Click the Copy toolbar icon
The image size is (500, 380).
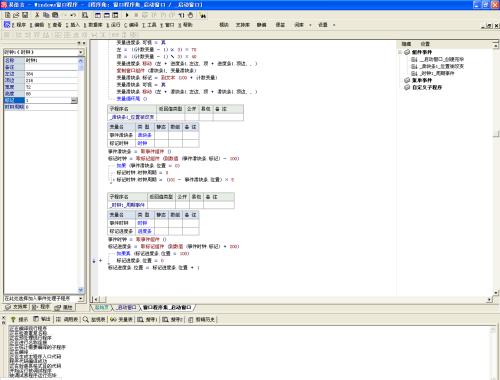click(x=46, y=15)
